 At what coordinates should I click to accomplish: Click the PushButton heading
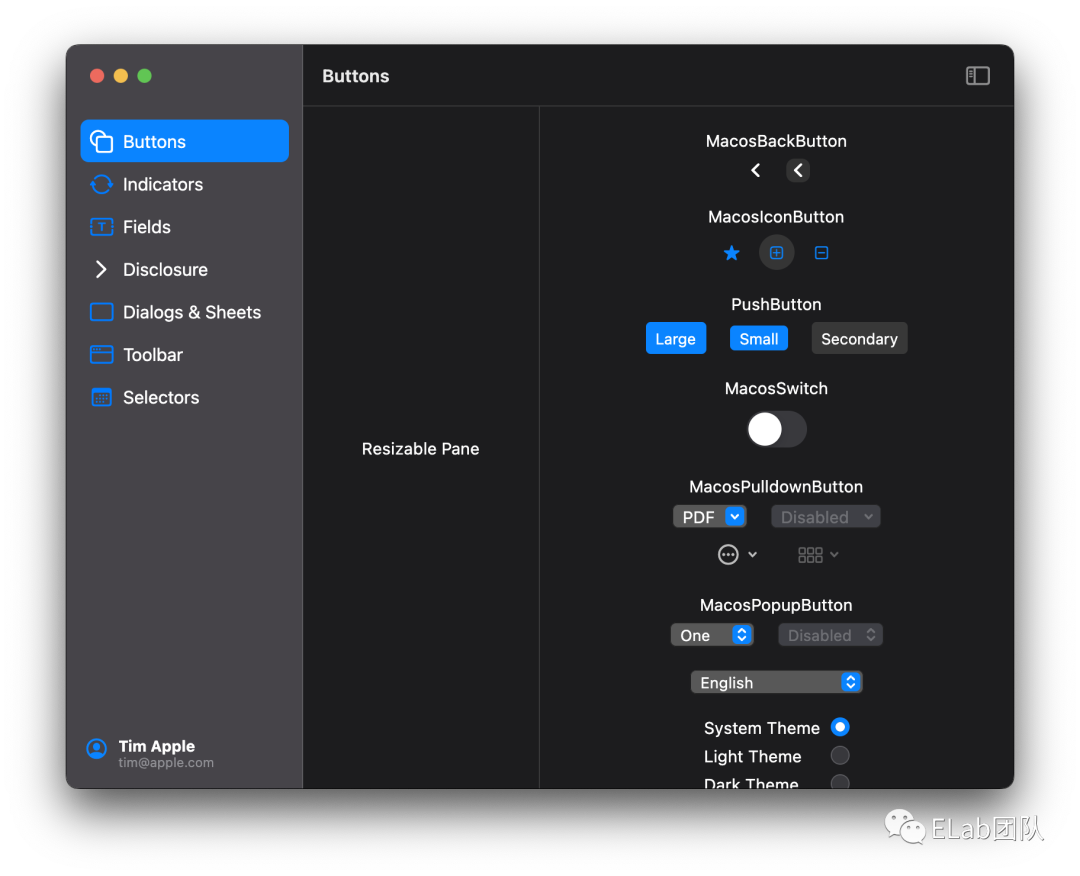pyautogui.click(x=776, y=304)
